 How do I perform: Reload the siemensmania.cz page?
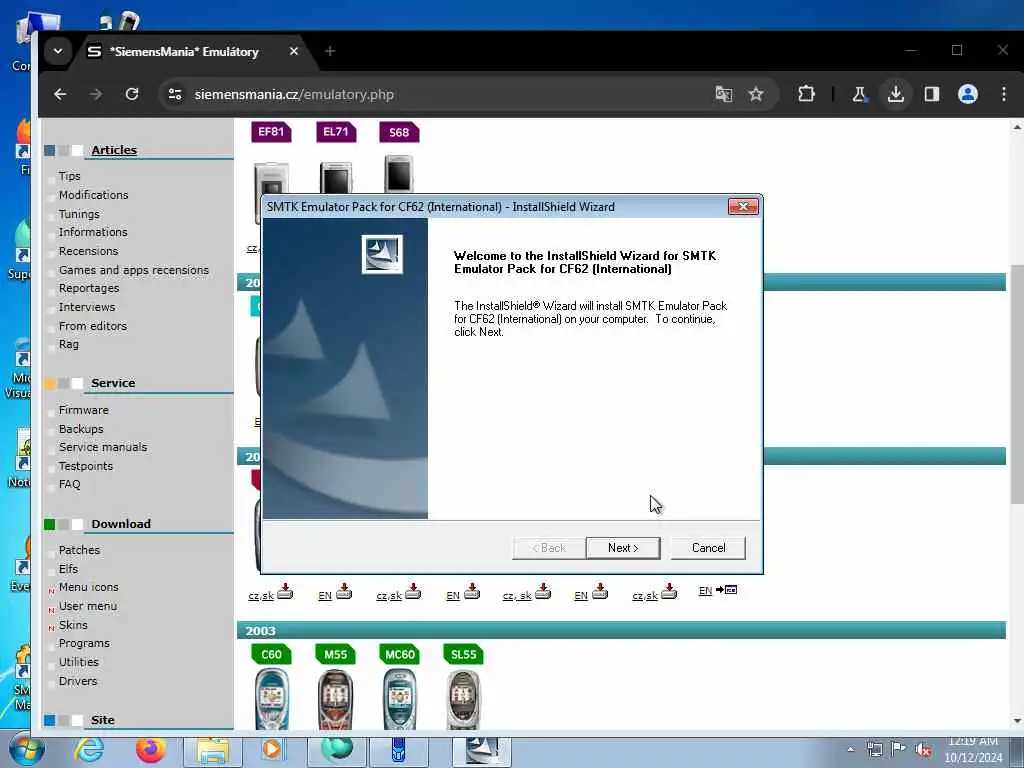132,95
